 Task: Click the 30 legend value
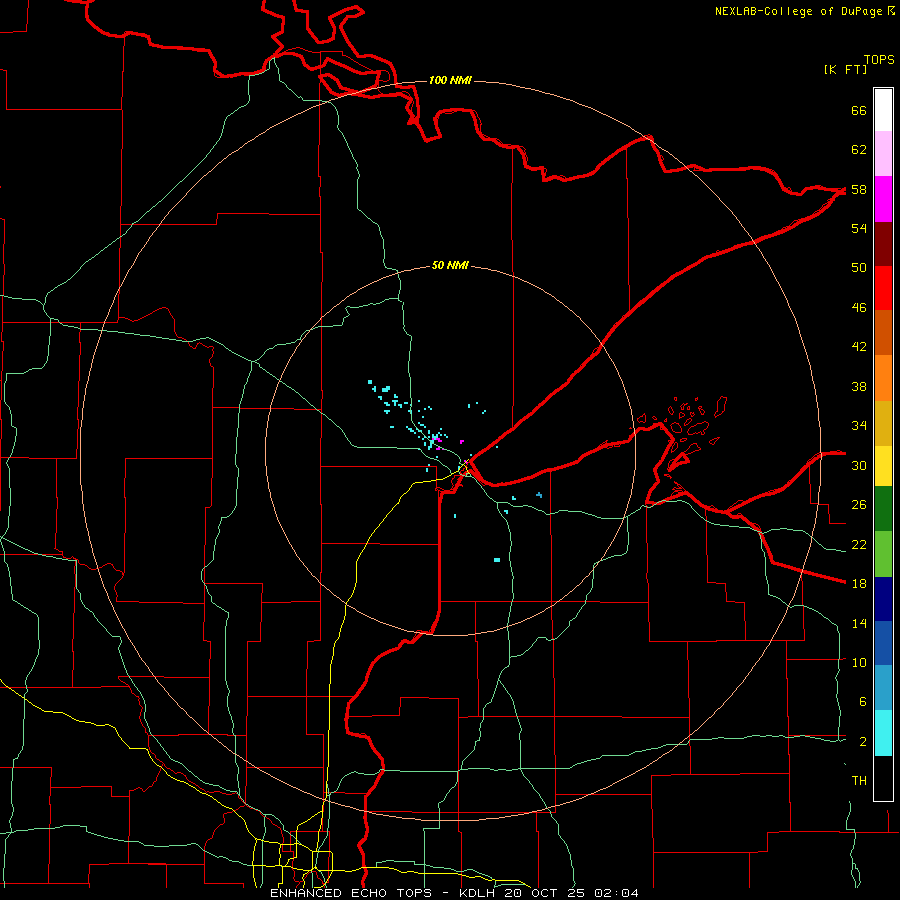pos(859,465)
